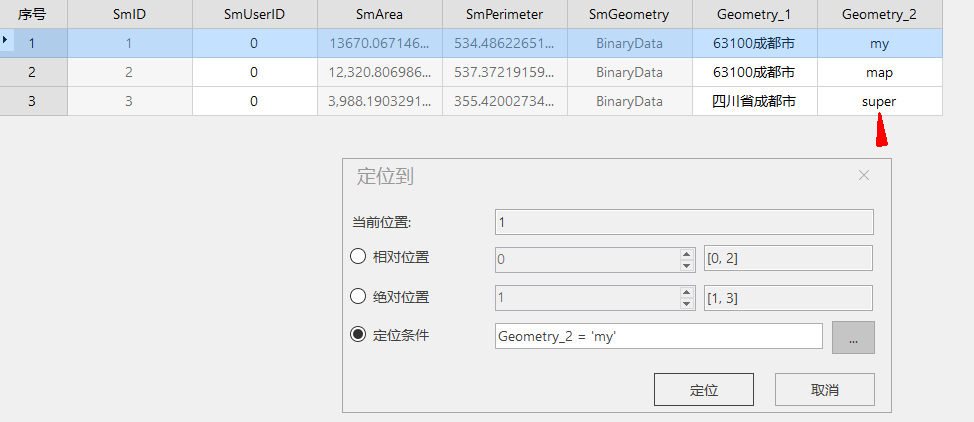Click the SmGeometry column header

pos(629,14)
